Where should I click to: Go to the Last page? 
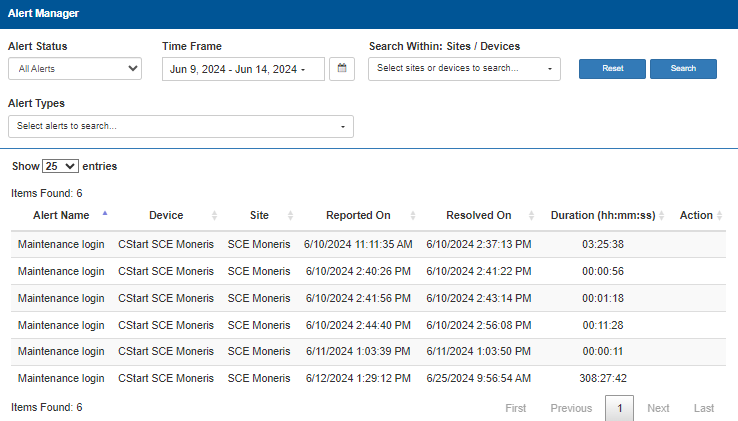pyautogui.click(x=704, y=408)
